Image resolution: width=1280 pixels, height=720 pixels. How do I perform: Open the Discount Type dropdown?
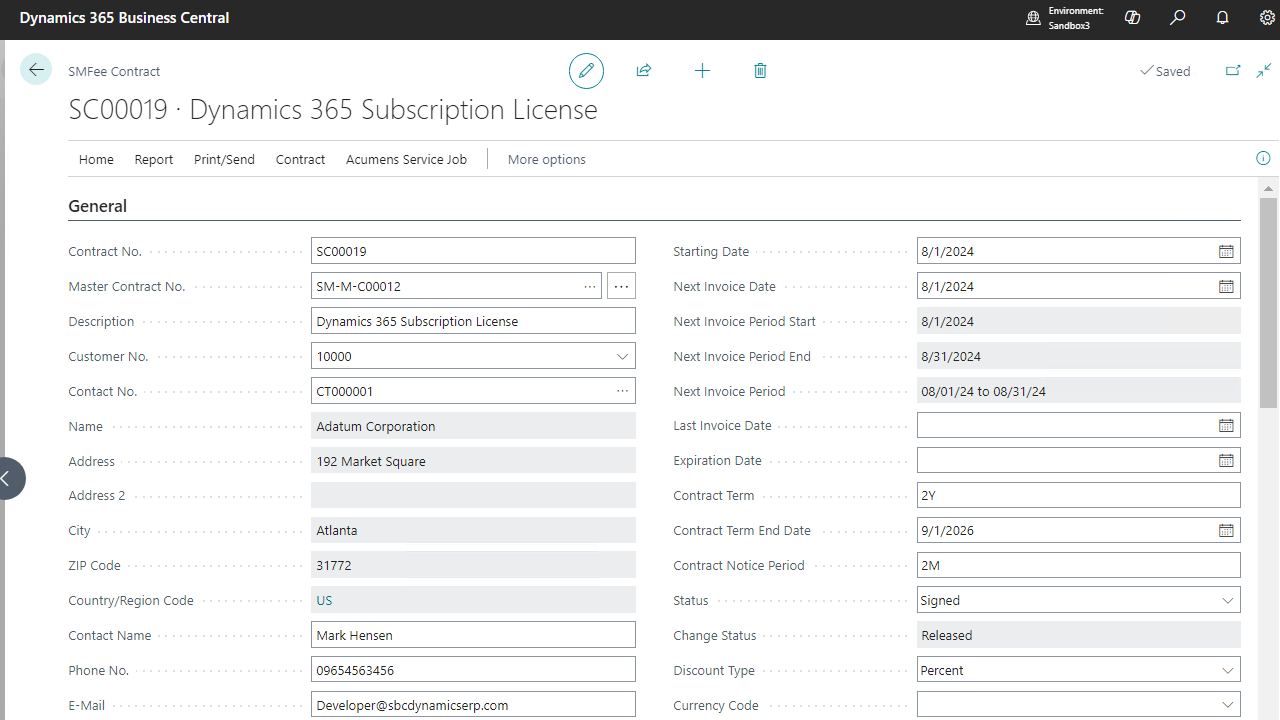[1227, 671]
